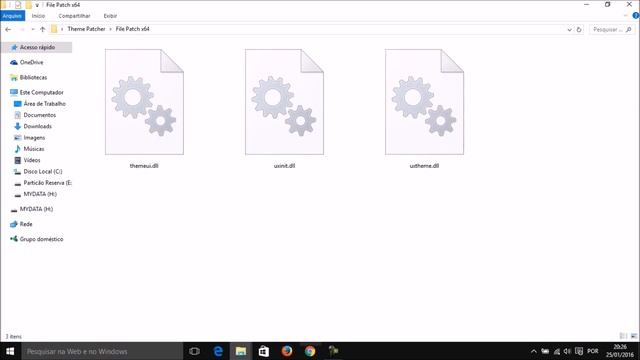This screenshot has height=360, width=640.
Task: Expand the ribbon with chevron
Action: (625, 16)
